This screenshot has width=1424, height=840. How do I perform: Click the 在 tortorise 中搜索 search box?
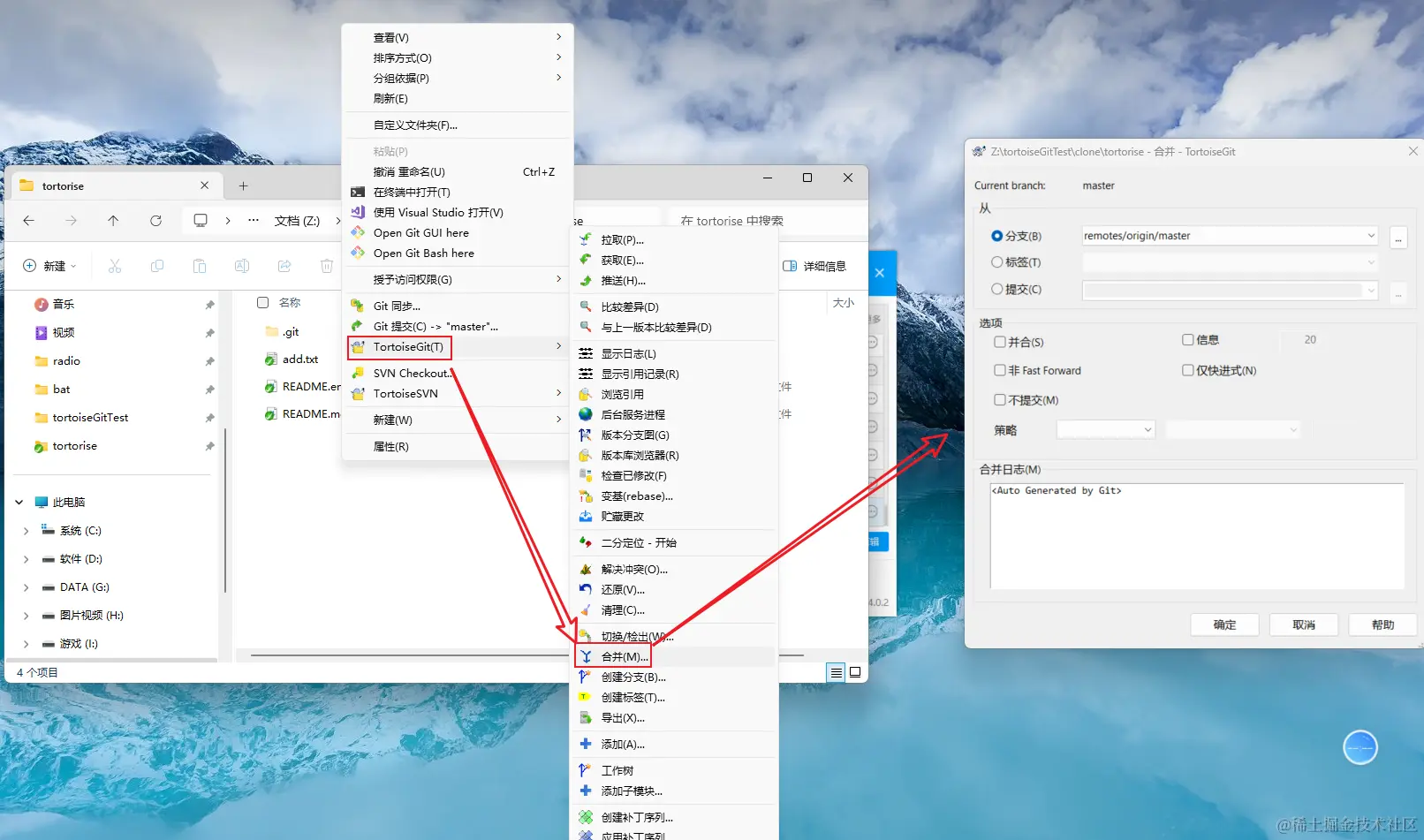(766, 221)
